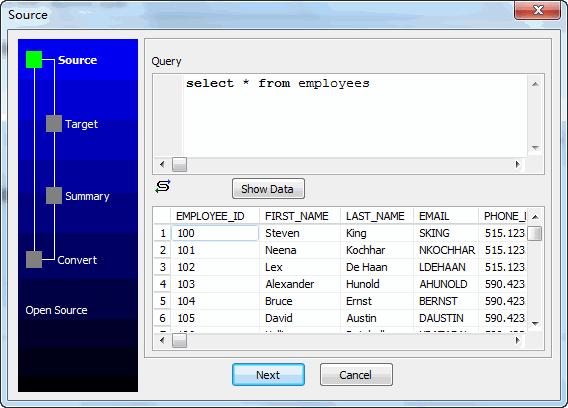Click the green Source step square
This screenshot has width=568, height=408.
(x=34, y=59)
